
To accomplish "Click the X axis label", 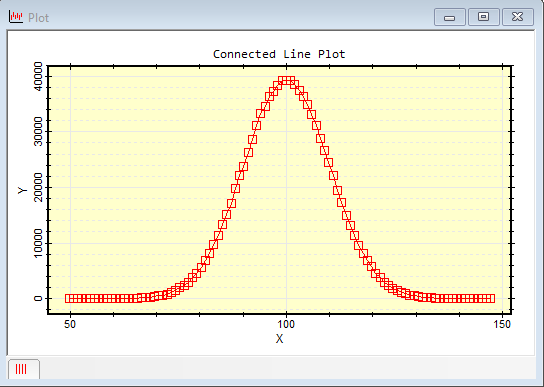I will pos(279,339).
